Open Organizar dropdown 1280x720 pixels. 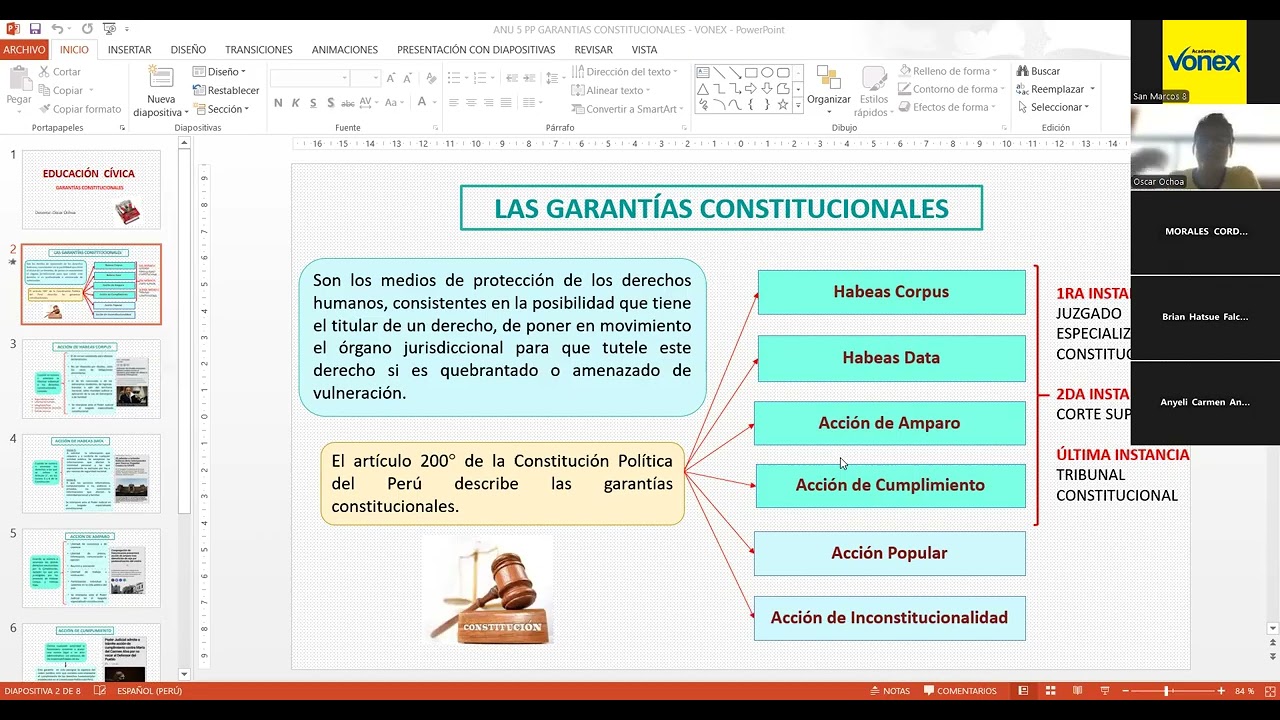tap(829, 88)
